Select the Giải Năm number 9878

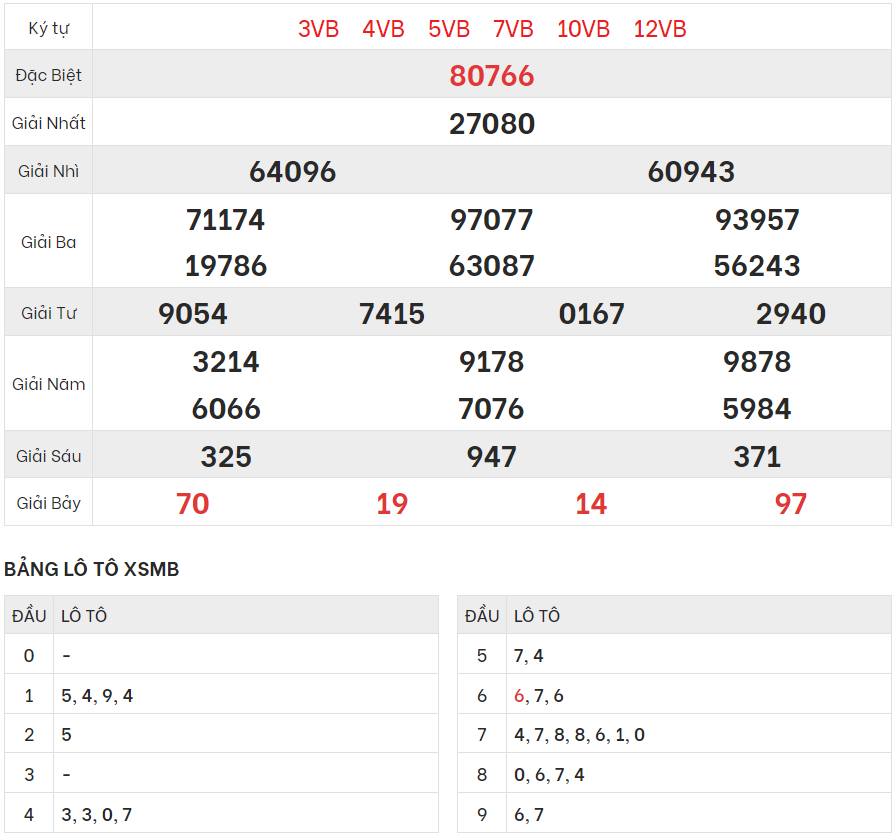[x=757, y=362]
